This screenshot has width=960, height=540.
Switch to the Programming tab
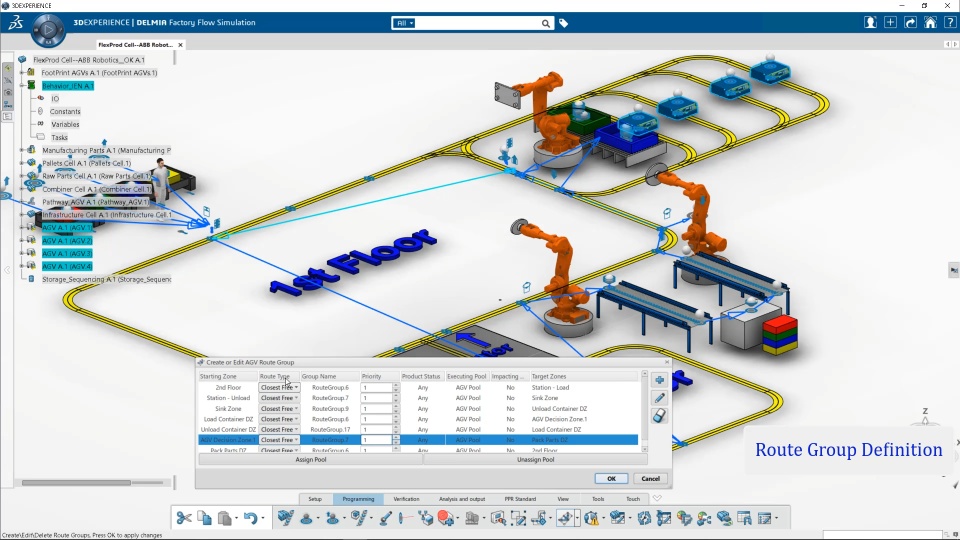(358, 499)
